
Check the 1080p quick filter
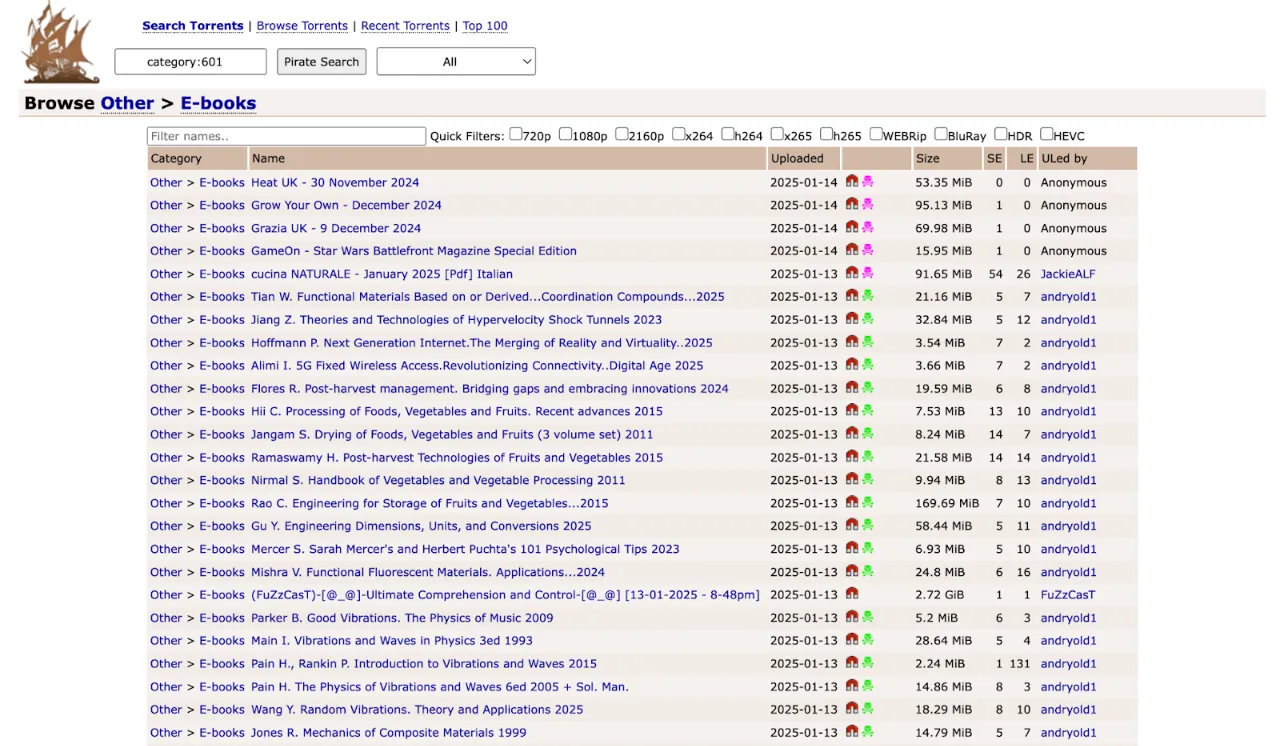(565, 134)
